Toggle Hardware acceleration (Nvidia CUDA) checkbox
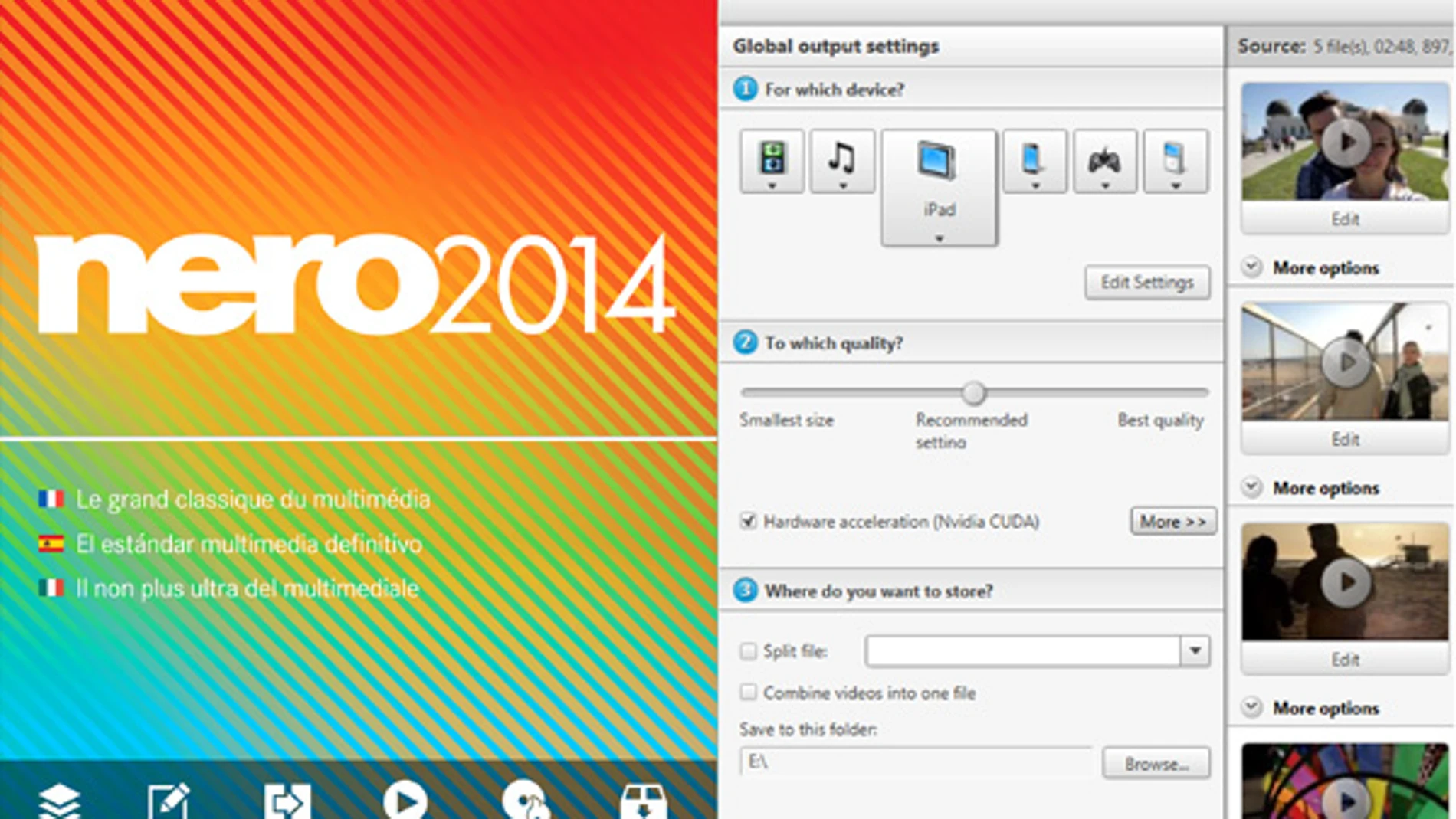This screenshot has width=1456, height=819. click(748, 522)
